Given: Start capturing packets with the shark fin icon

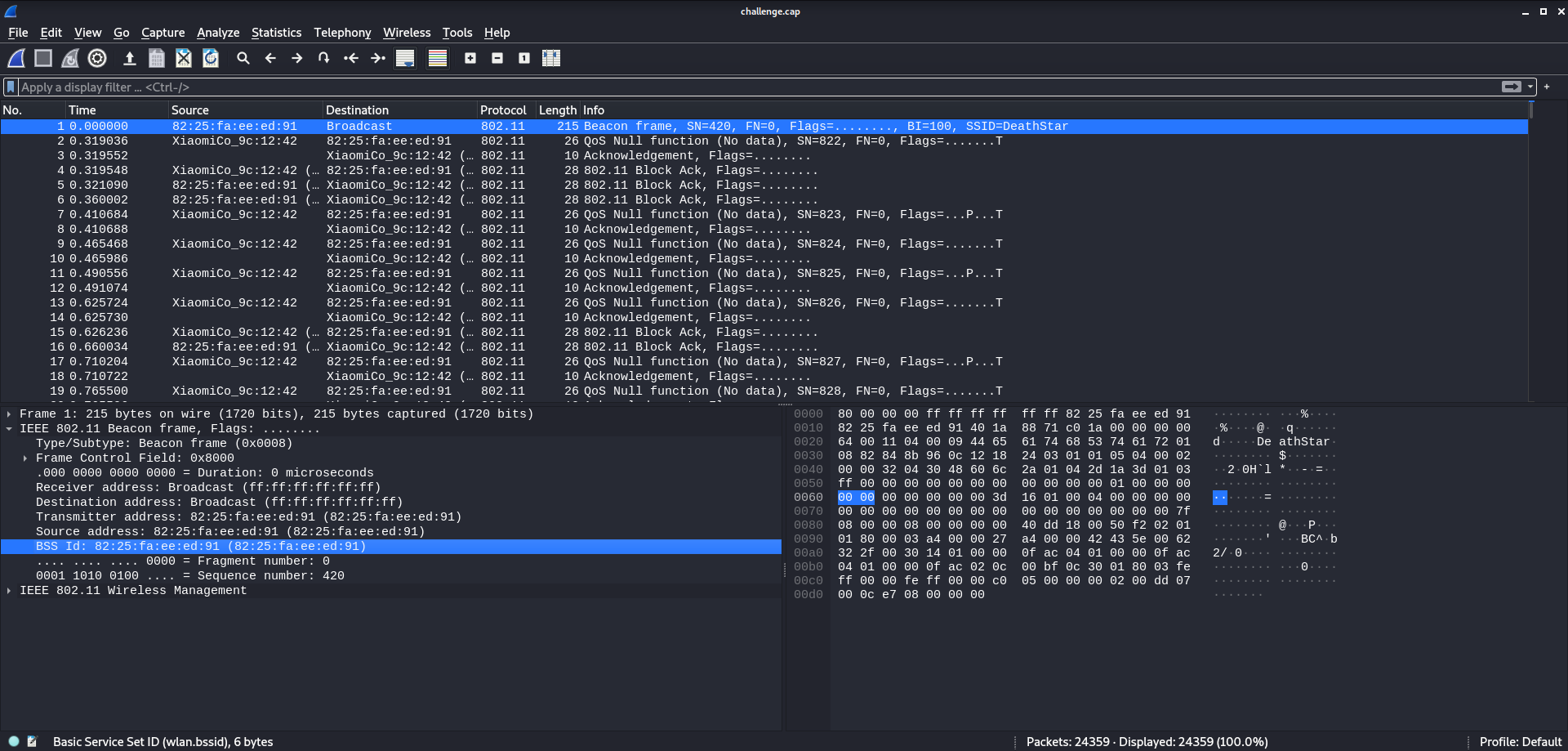Looking at the screenshot, I should (16, 58).
